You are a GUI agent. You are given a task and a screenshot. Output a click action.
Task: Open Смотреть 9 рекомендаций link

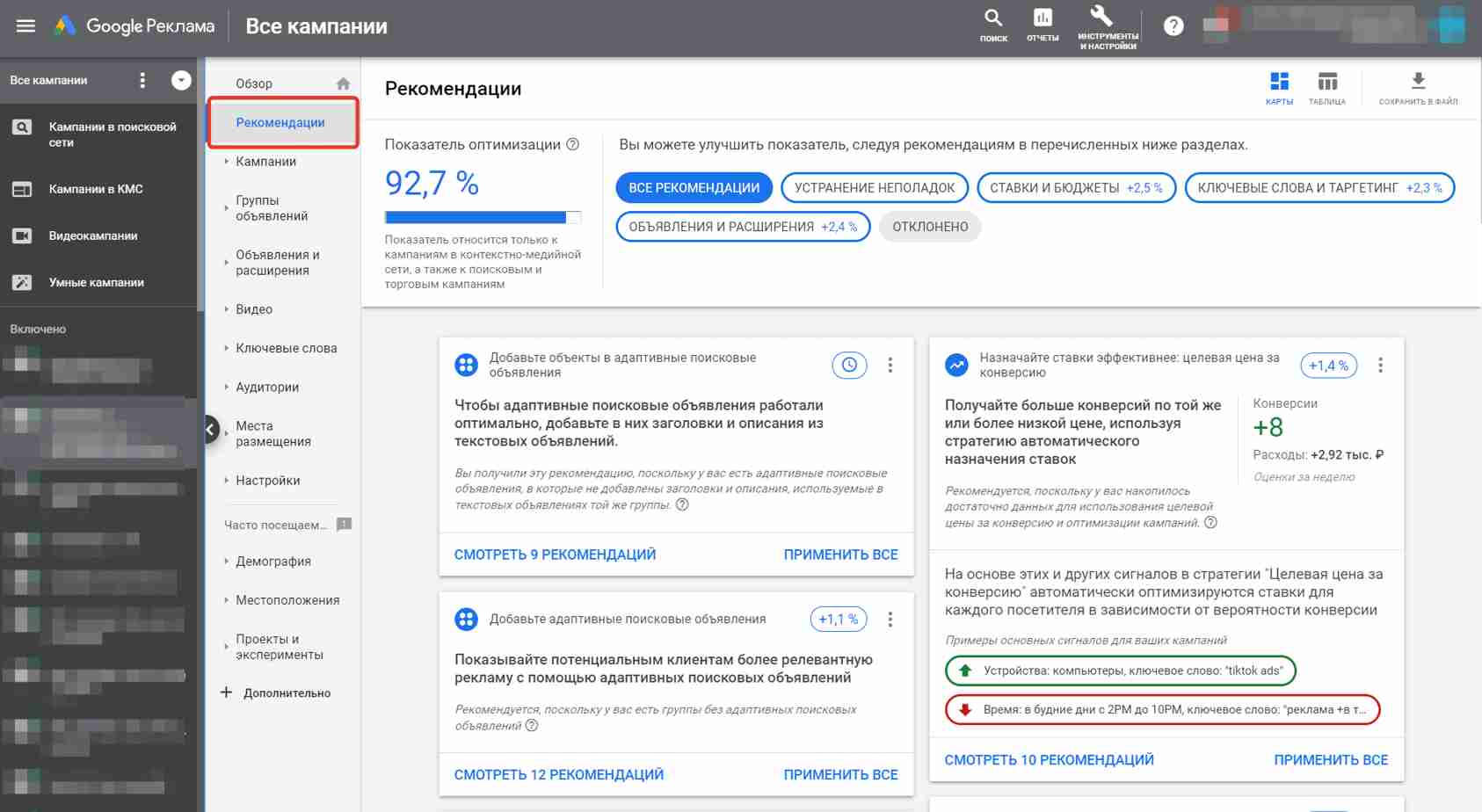point(555,555)
